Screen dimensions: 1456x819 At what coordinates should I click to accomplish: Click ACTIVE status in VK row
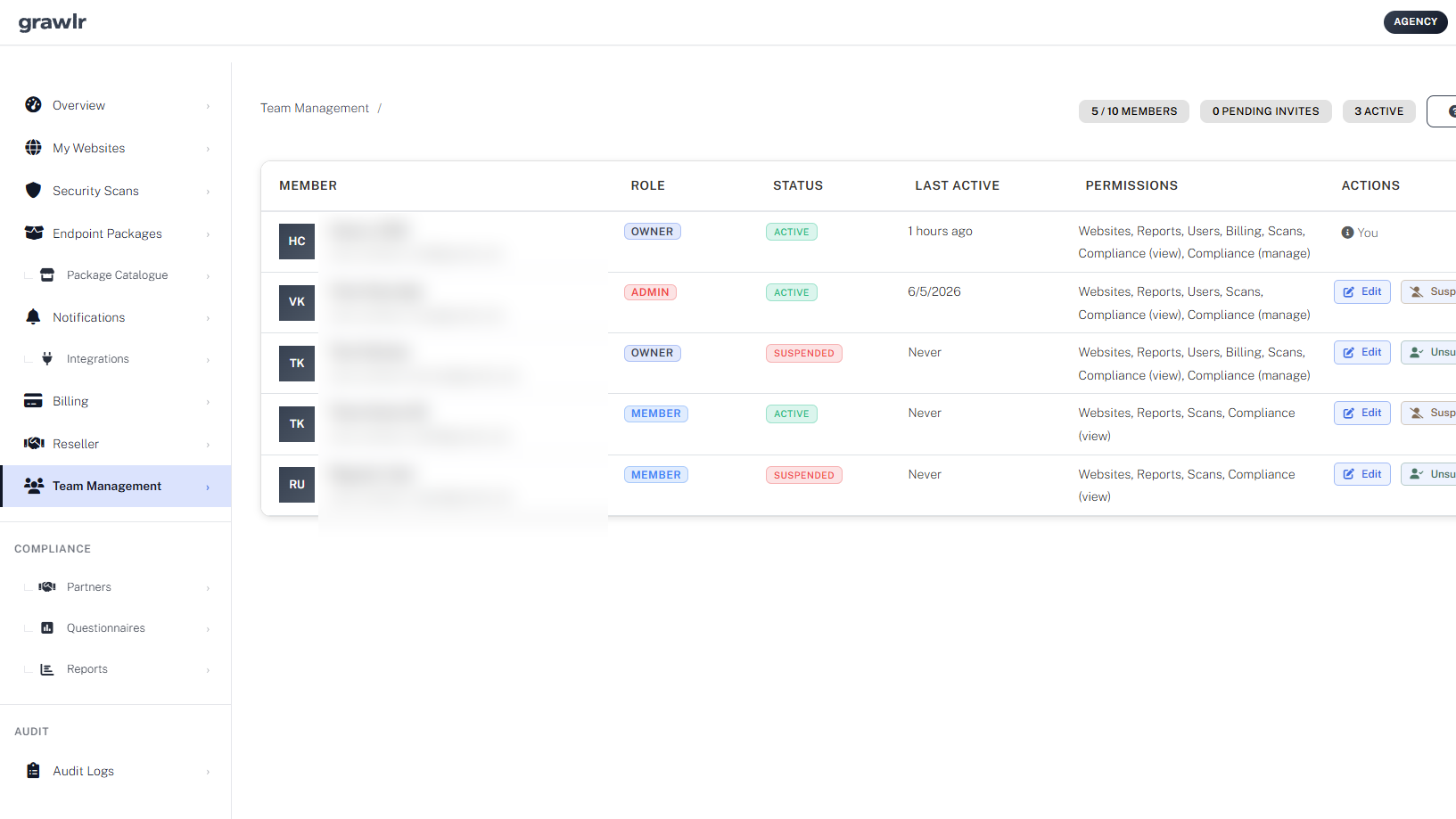pos(791,292)
